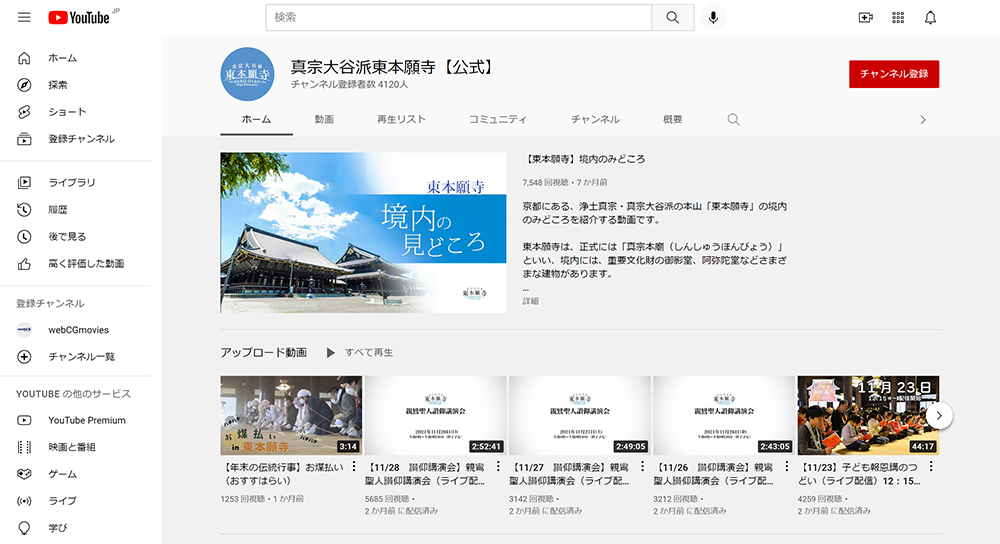Start voice search with microphone
This screenshot has height=544, width=1000.
[x=713, y=18]
